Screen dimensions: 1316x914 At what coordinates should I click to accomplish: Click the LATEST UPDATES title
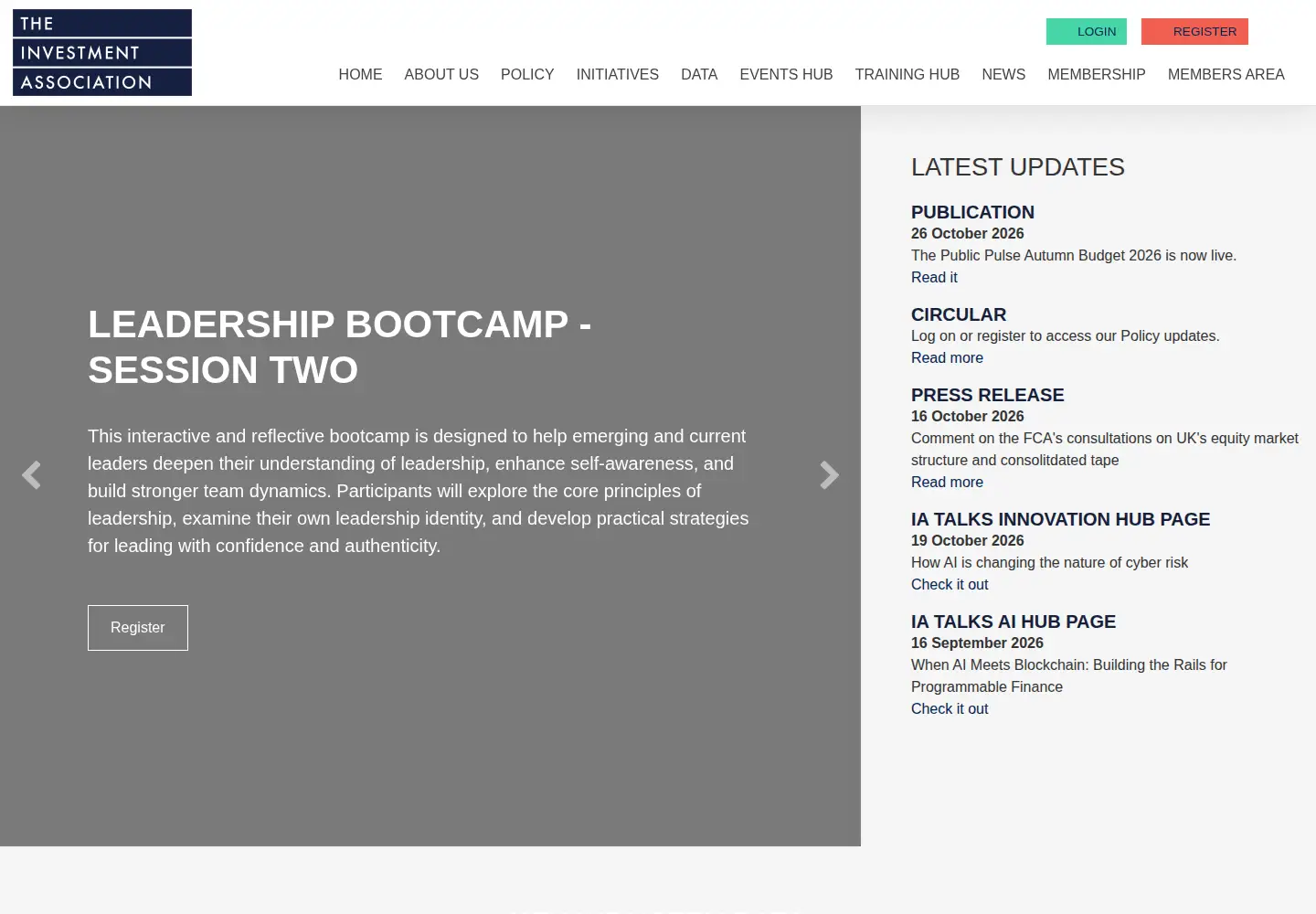point(1018,167)
